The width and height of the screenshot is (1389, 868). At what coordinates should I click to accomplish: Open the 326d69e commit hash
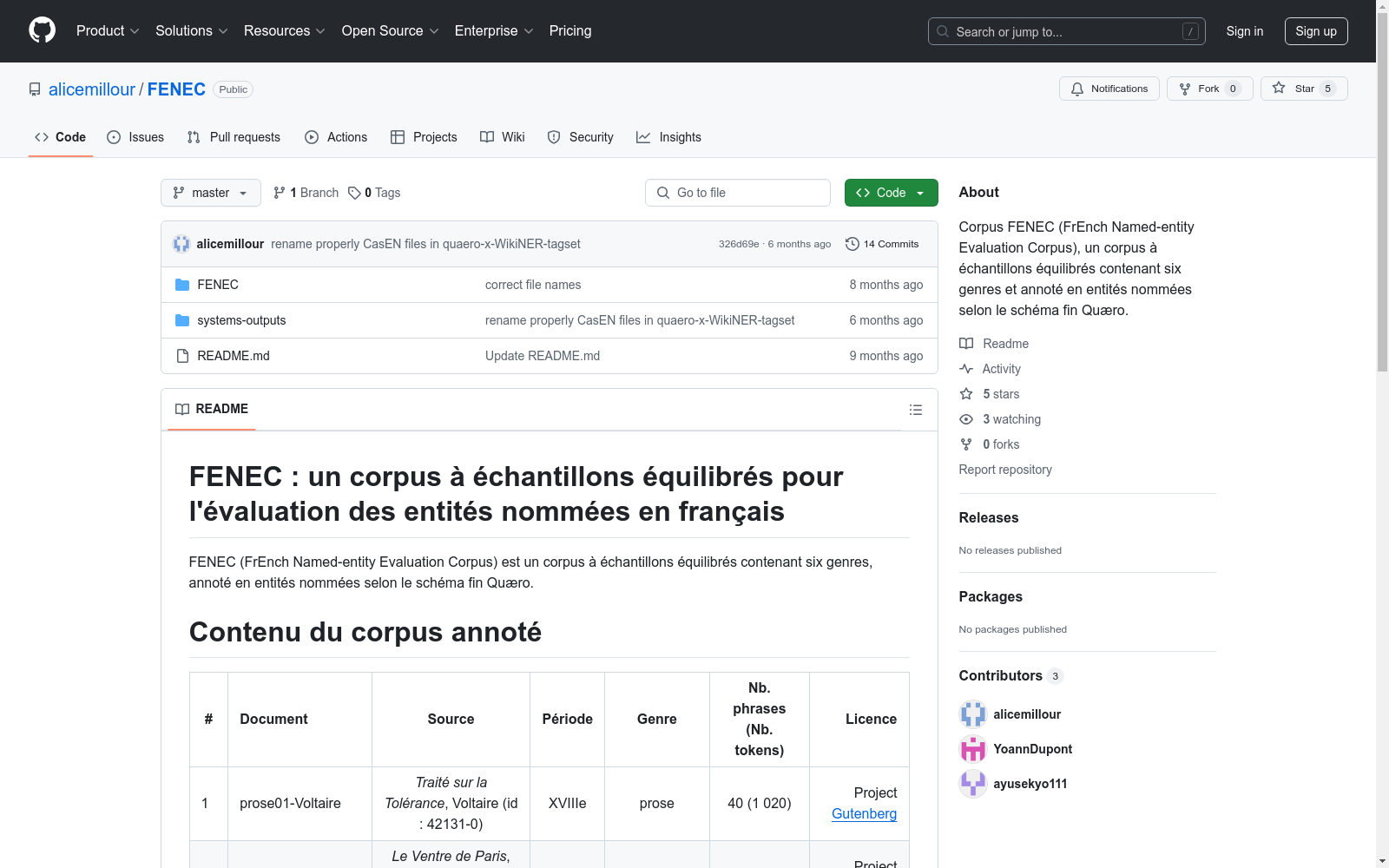pyautogui.click(x=739, y=244)
